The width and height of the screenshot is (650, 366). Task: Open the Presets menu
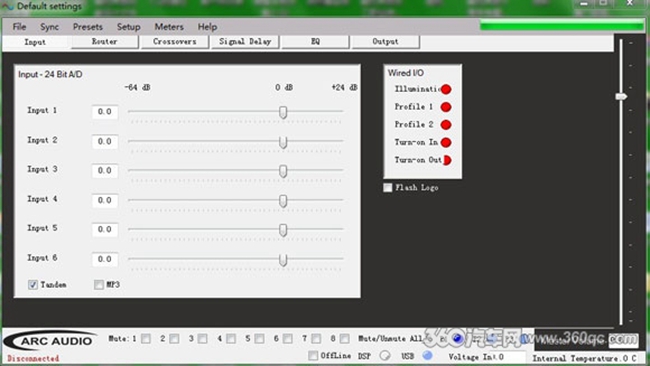[x=87, y=27]
